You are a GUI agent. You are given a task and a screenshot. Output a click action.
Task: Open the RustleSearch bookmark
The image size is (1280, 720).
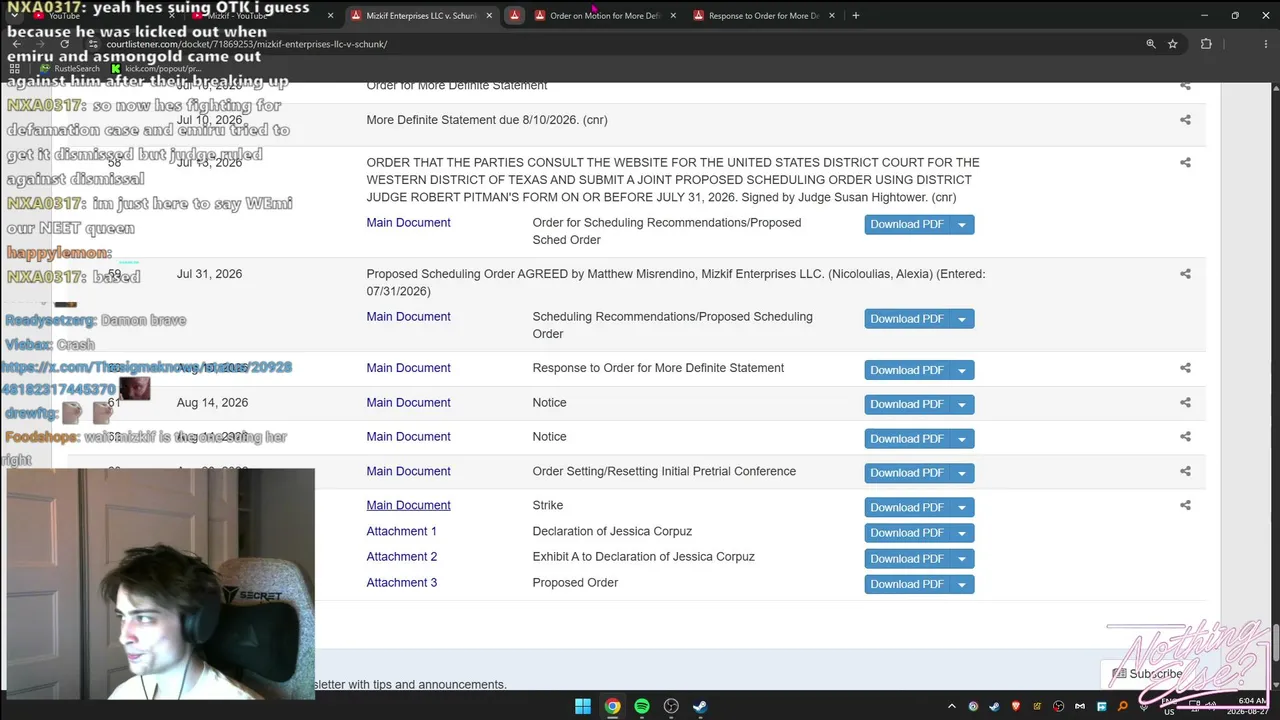point(70,69)
